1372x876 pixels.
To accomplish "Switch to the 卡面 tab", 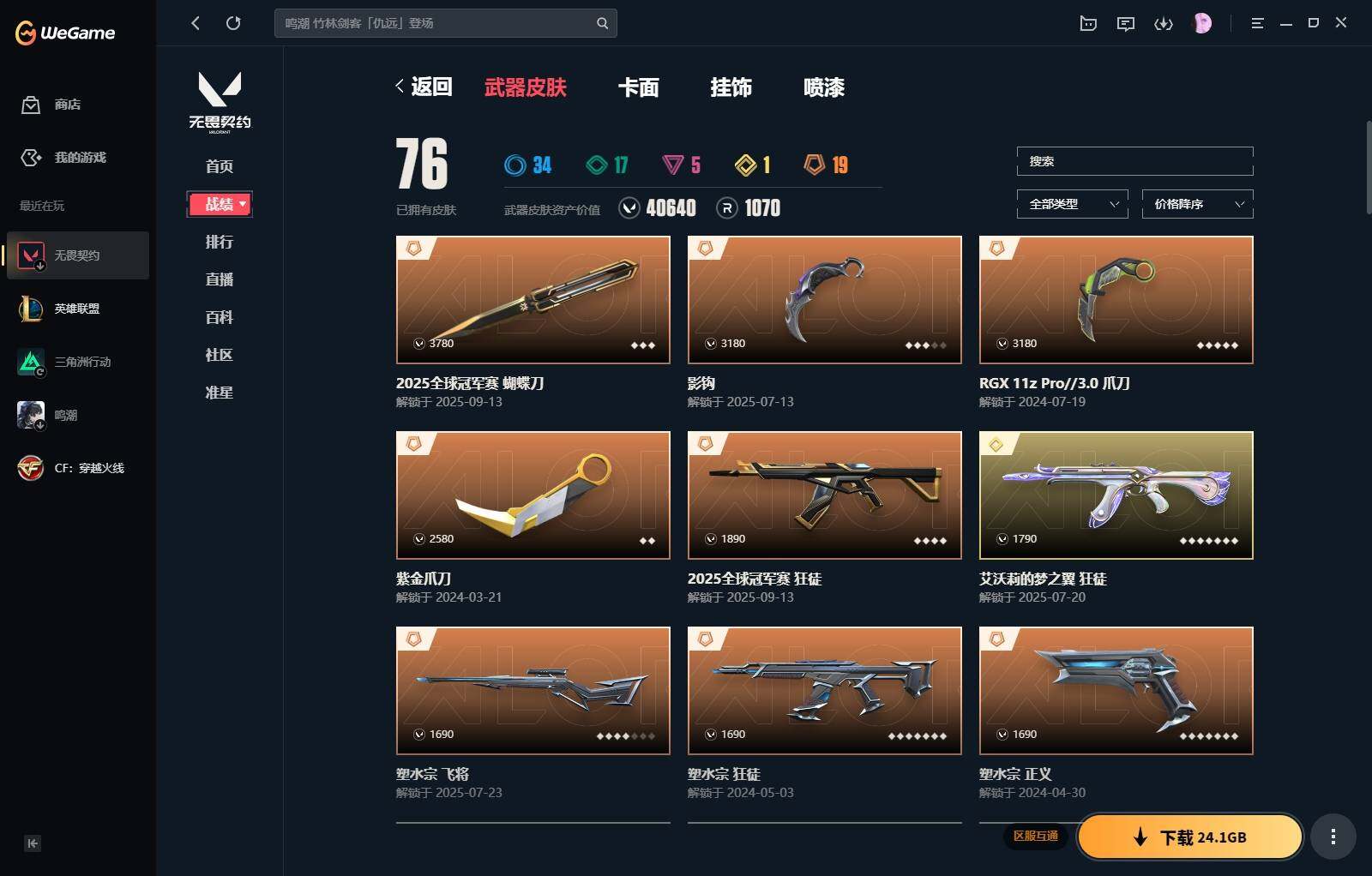I will [x=639, y=87].
